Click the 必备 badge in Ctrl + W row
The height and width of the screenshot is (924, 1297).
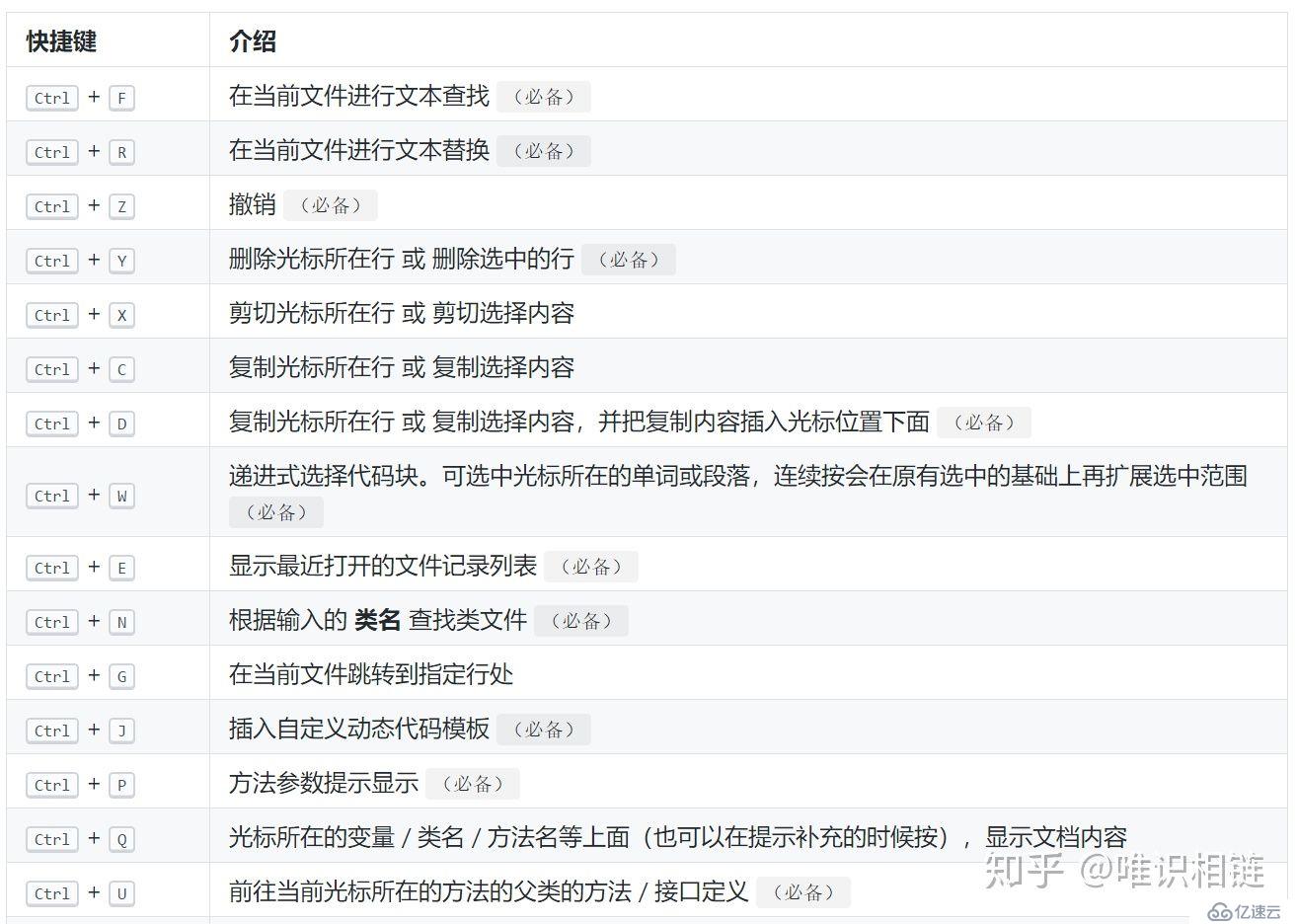tap(276, 512)
